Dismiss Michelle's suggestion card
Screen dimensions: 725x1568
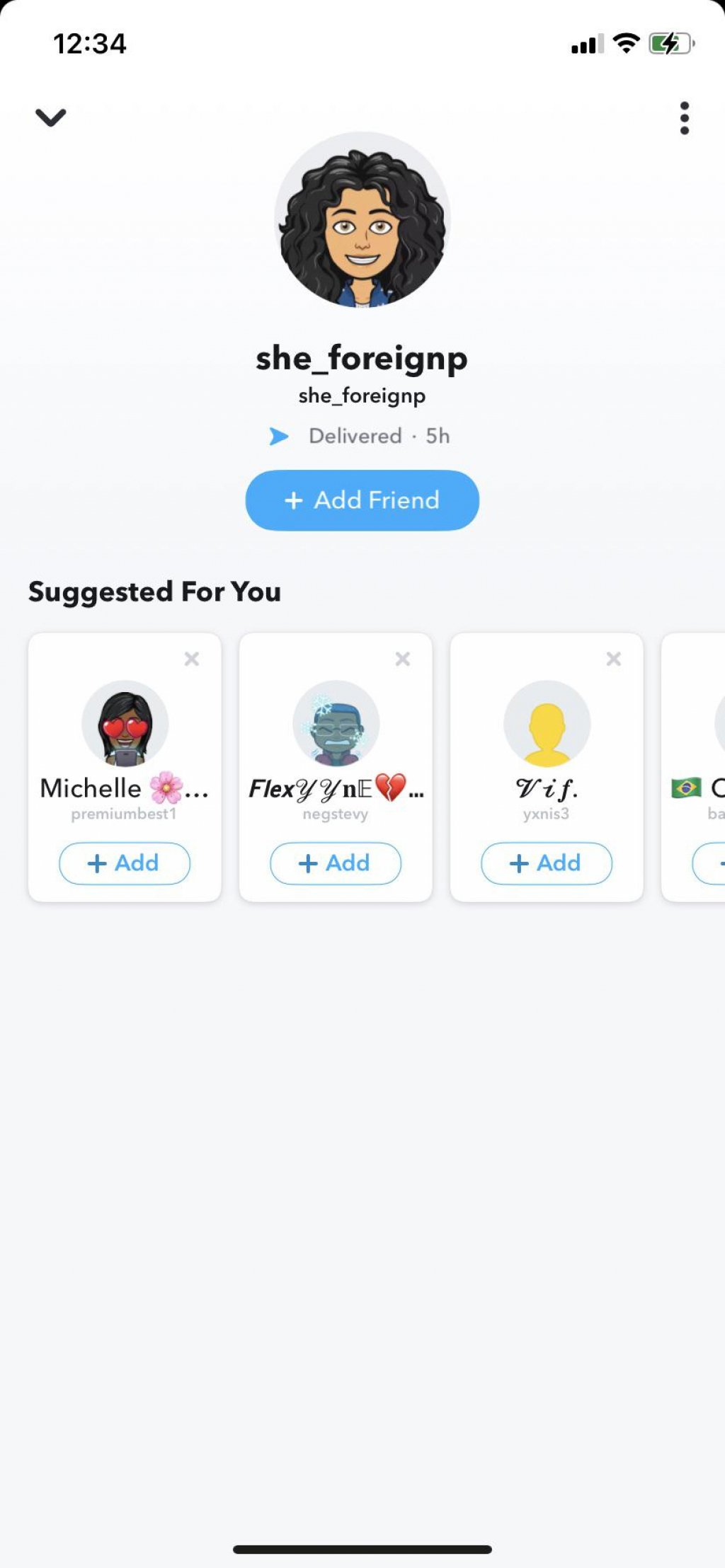(191, 659)
